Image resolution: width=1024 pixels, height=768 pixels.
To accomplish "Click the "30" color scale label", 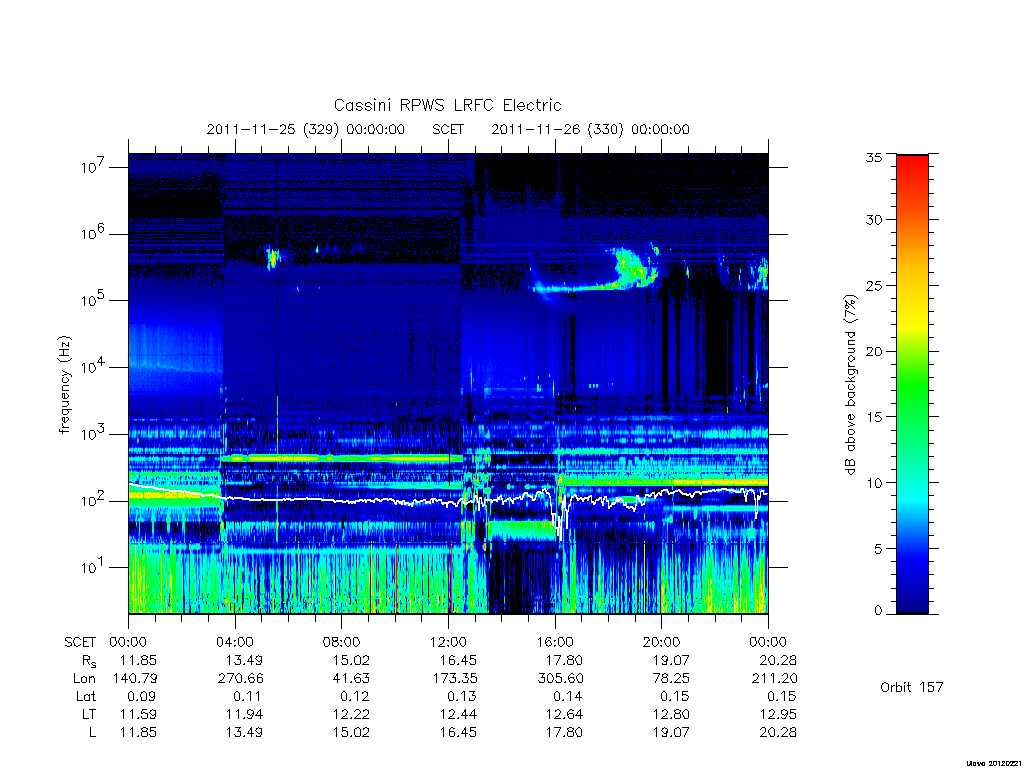I will coord(874,220).
